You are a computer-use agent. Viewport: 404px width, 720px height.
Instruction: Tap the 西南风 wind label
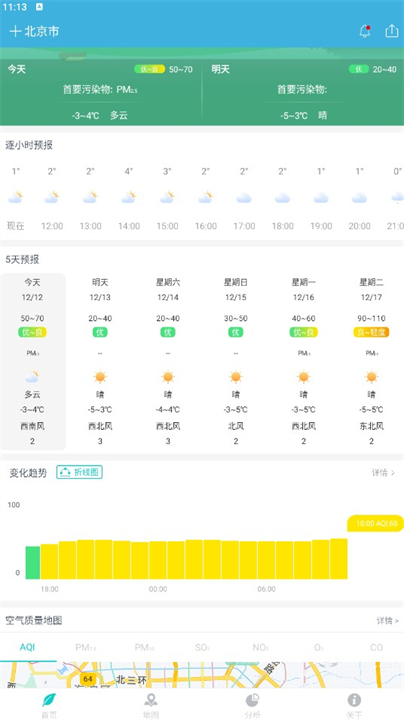click(x=33, y=426)
